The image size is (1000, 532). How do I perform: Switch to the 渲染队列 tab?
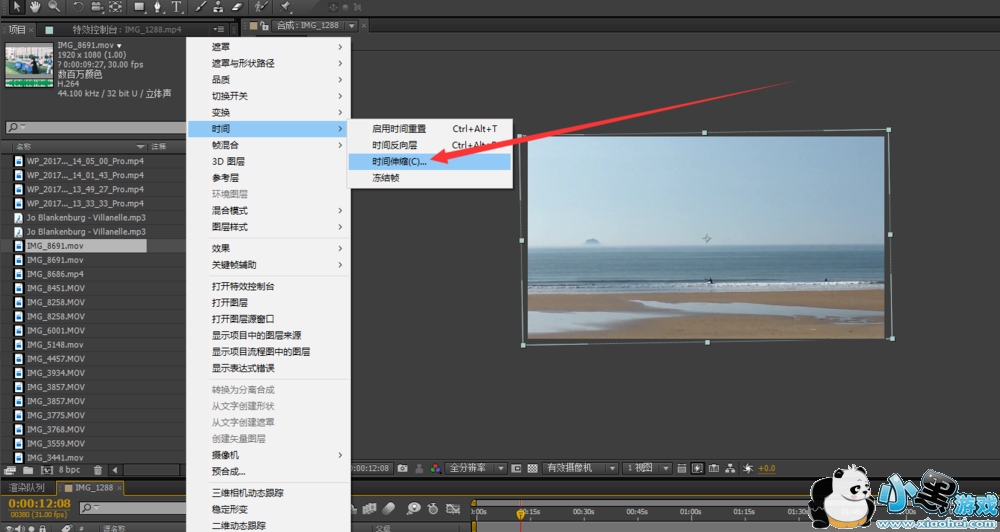tap(26, 487)
